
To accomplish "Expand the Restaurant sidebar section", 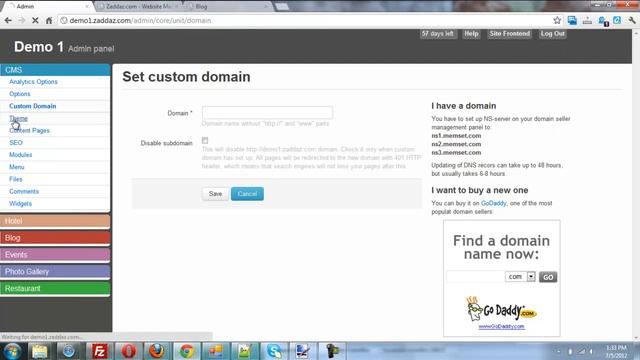I will click(55, 288).
